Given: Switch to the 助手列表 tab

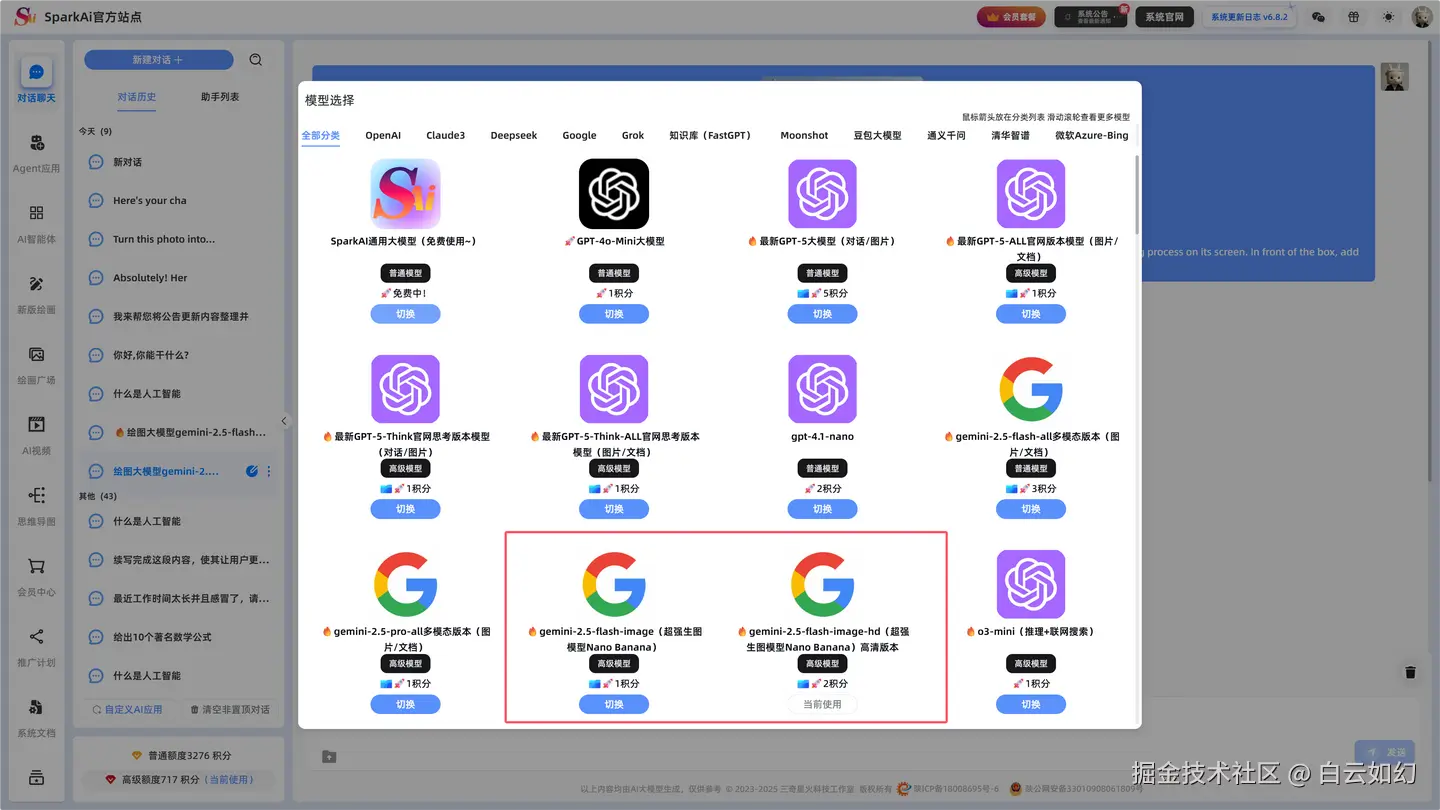Looking at the screenshot, I should (x=220, y=97).
